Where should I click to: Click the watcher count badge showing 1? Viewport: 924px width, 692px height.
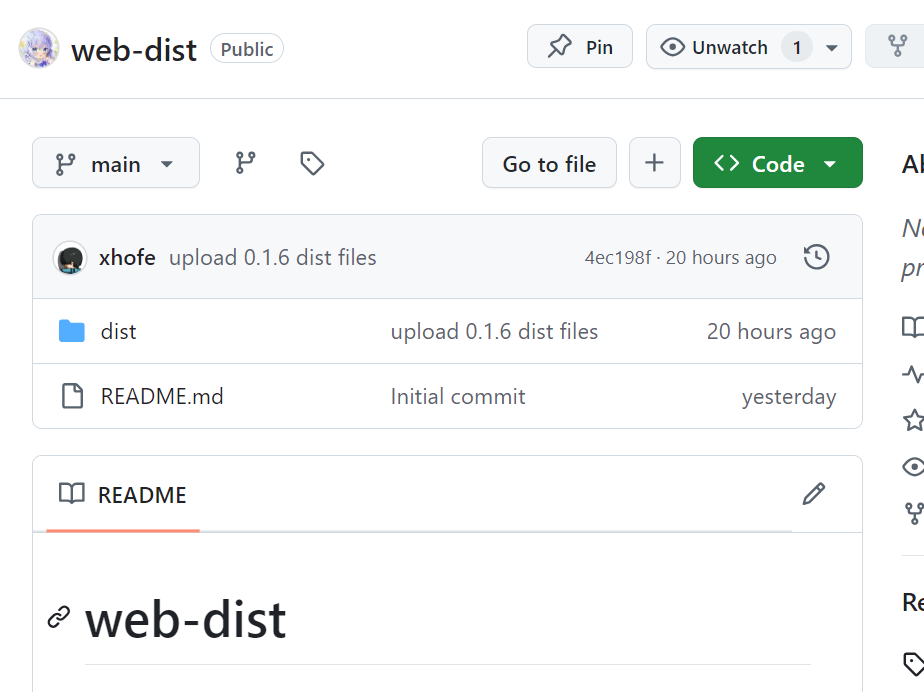[x=797, y=47]
